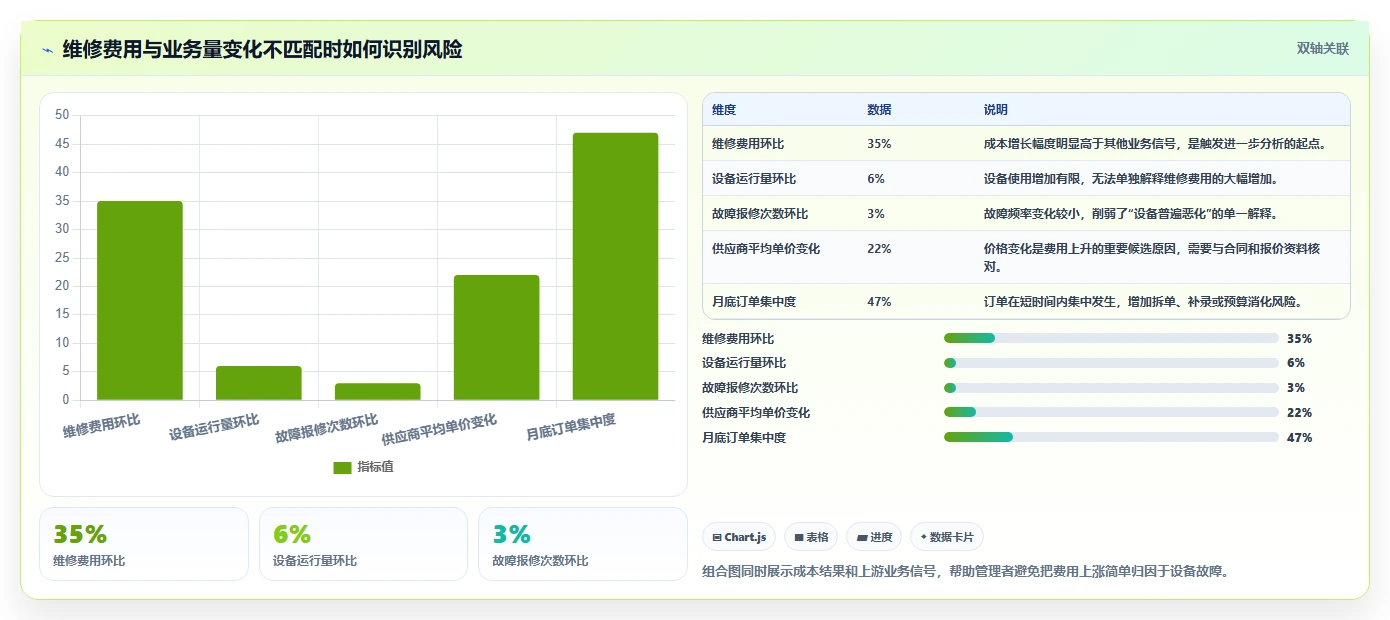Click the 月底订单集中度 bar in the chart
This screenshot has width=1390, height=620.
click(x=615, y=267)
